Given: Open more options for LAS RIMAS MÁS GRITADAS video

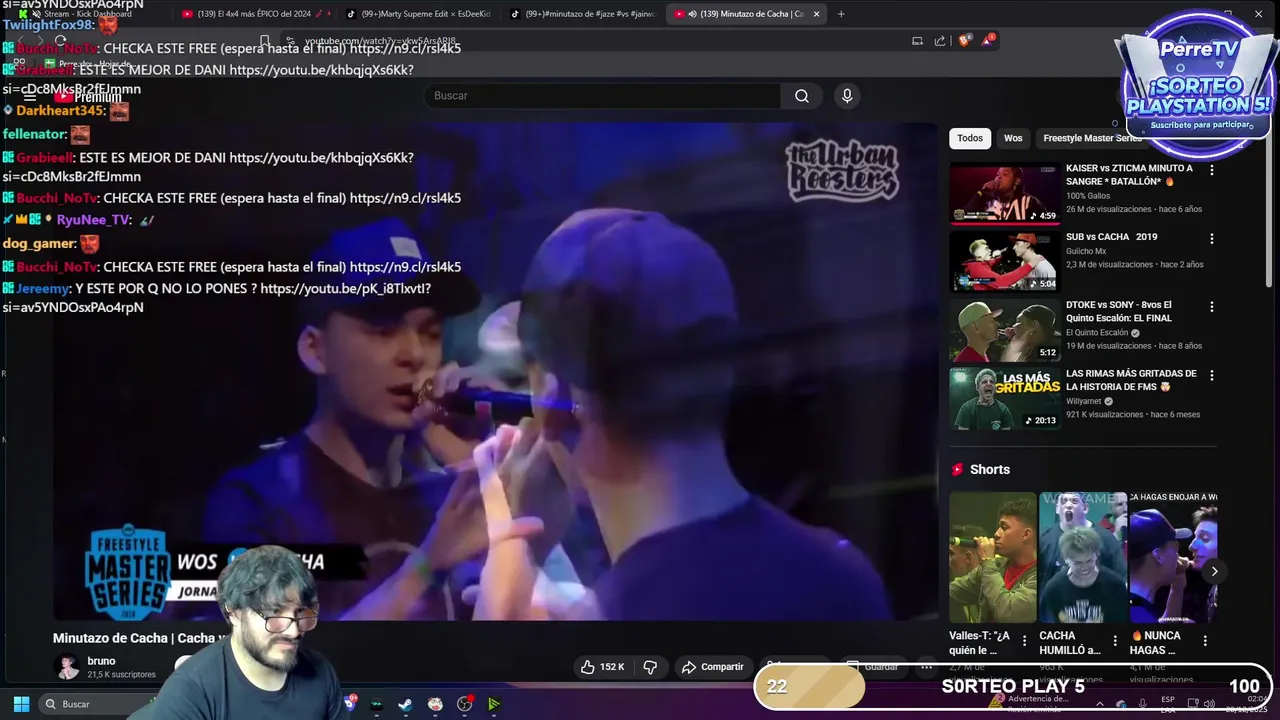Looking at the screenshot, I should pyautogui.click(x=1212, y=376).
